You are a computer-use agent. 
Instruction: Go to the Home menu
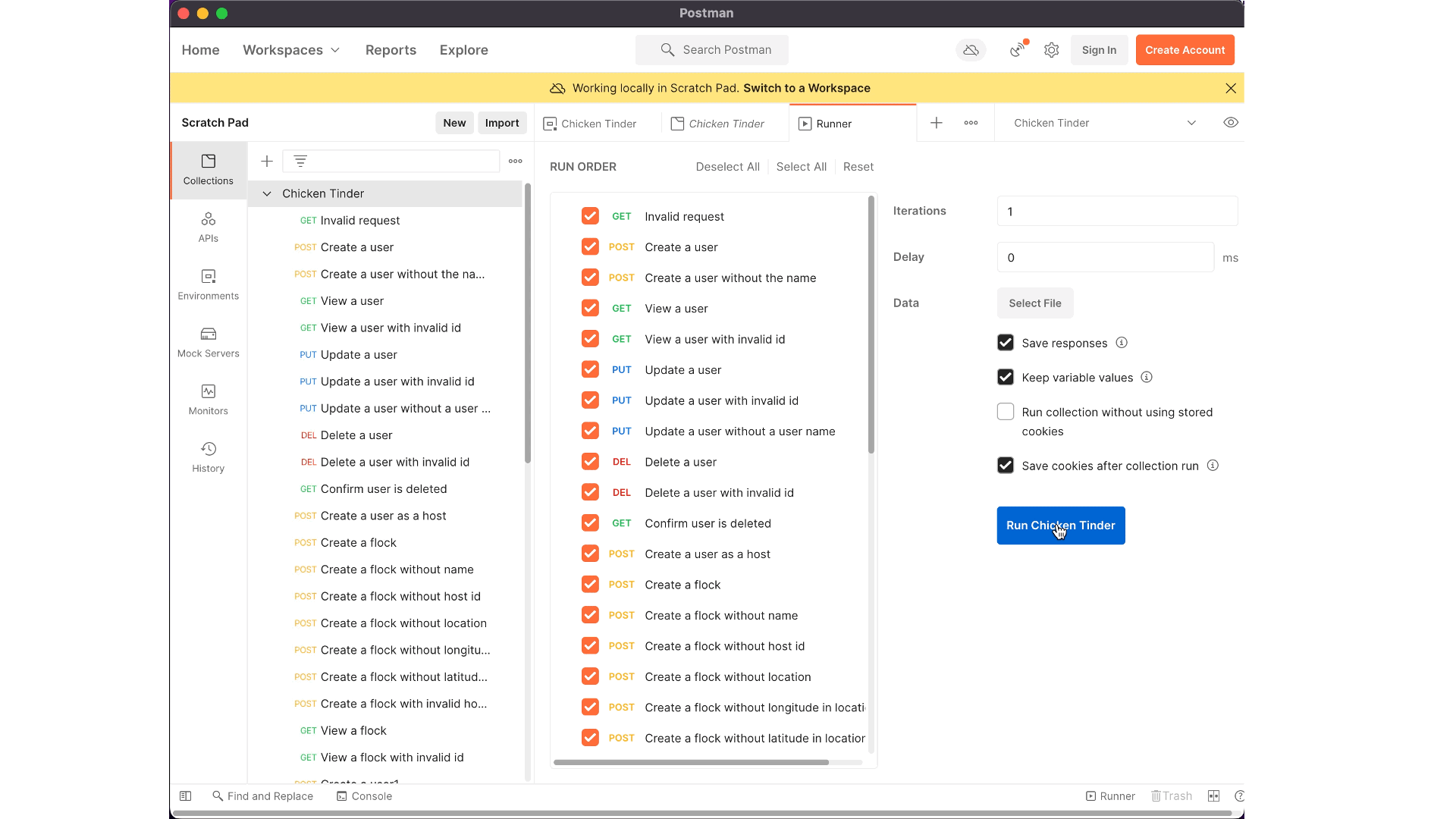[200, 50]
